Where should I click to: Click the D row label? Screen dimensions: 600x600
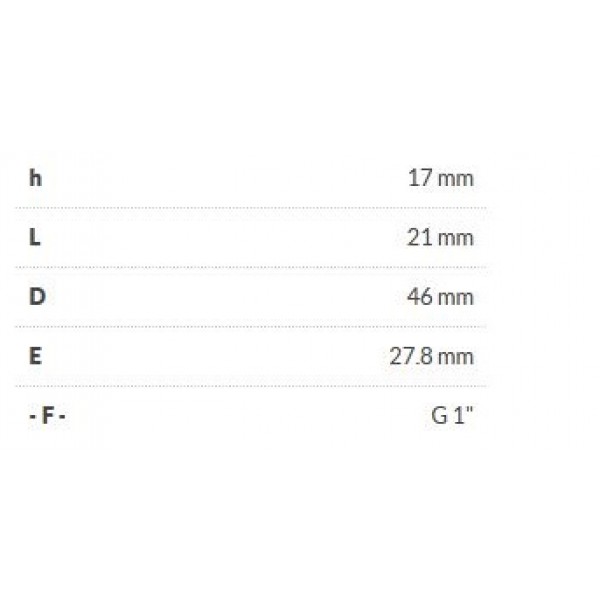[x=38, y=297]
